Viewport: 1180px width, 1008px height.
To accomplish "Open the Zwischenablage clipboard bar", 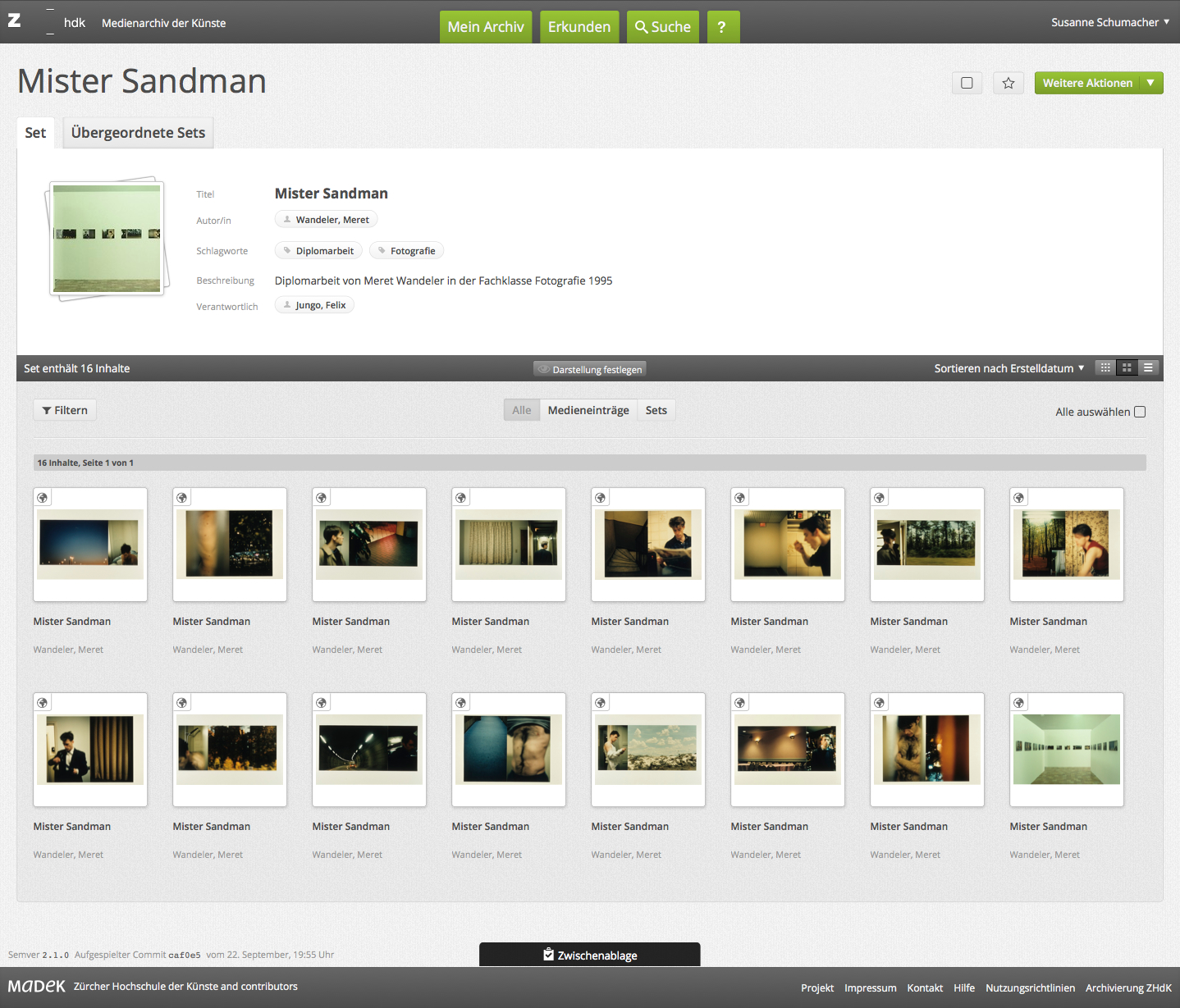I will 589,955.
